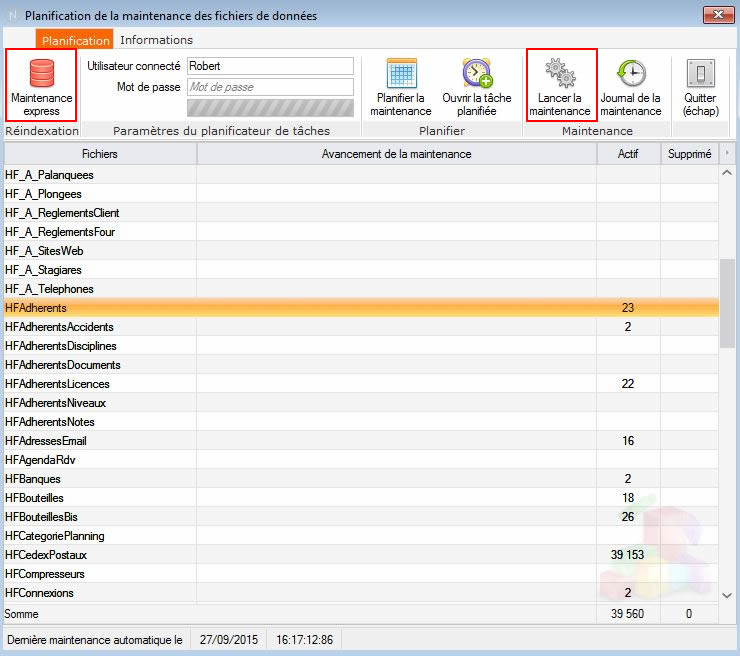This screenshot has height=656, width=740.
Task: Select the HF_A_Telephones row
Action: (361, 289)
